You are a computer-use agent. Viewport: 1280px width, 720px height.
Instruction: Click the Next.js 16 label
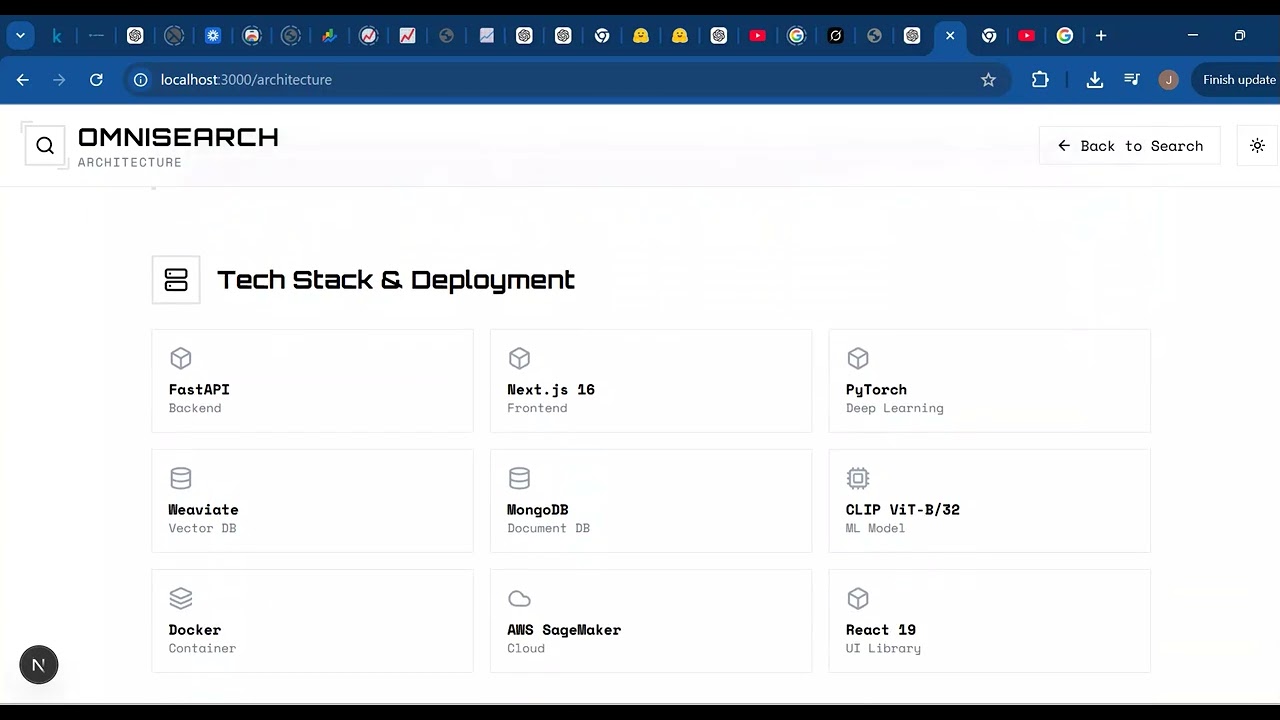(x=551, y=390)
